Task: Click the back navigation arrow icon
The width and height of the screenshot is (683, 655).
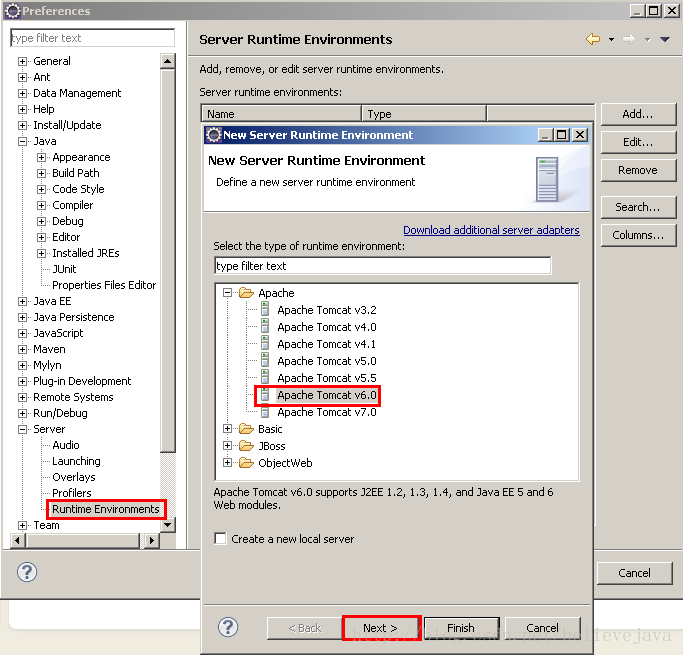Action: click(x=593, y=39)
